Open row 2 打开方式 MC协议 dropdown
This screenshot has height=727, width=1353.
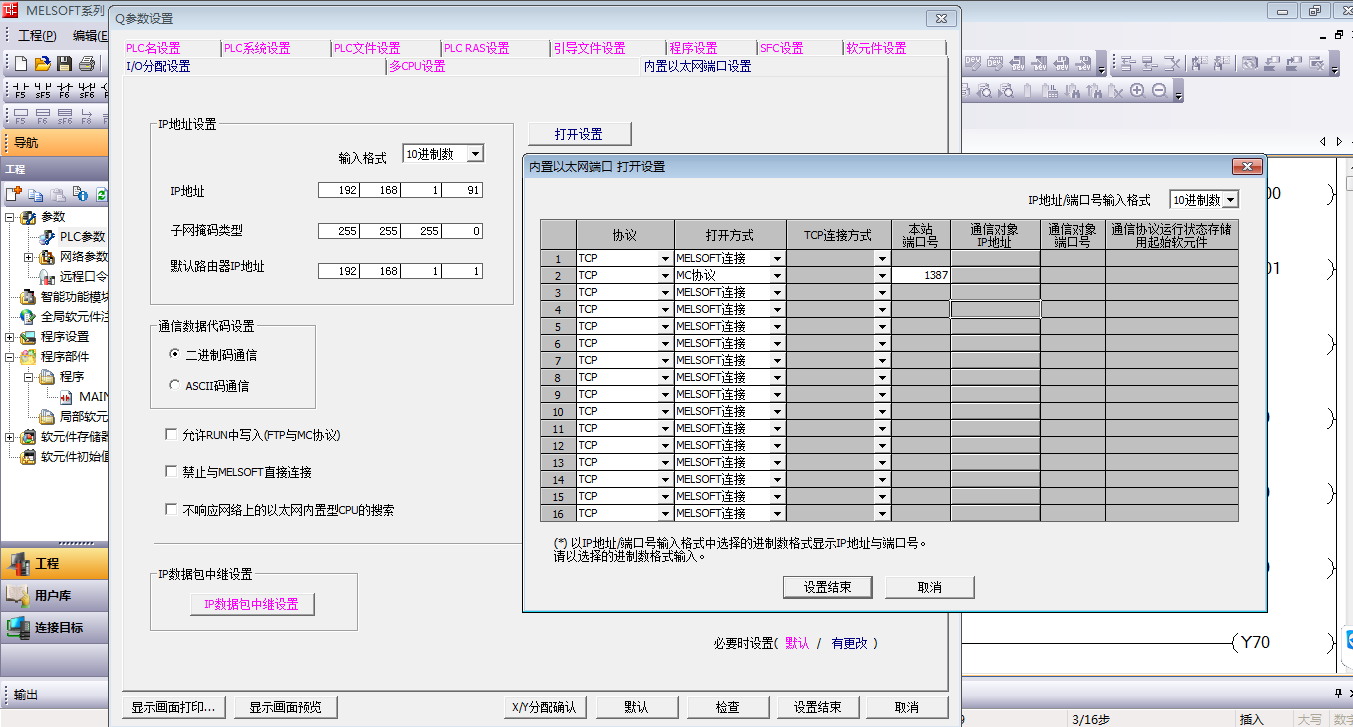click(776, 275)
